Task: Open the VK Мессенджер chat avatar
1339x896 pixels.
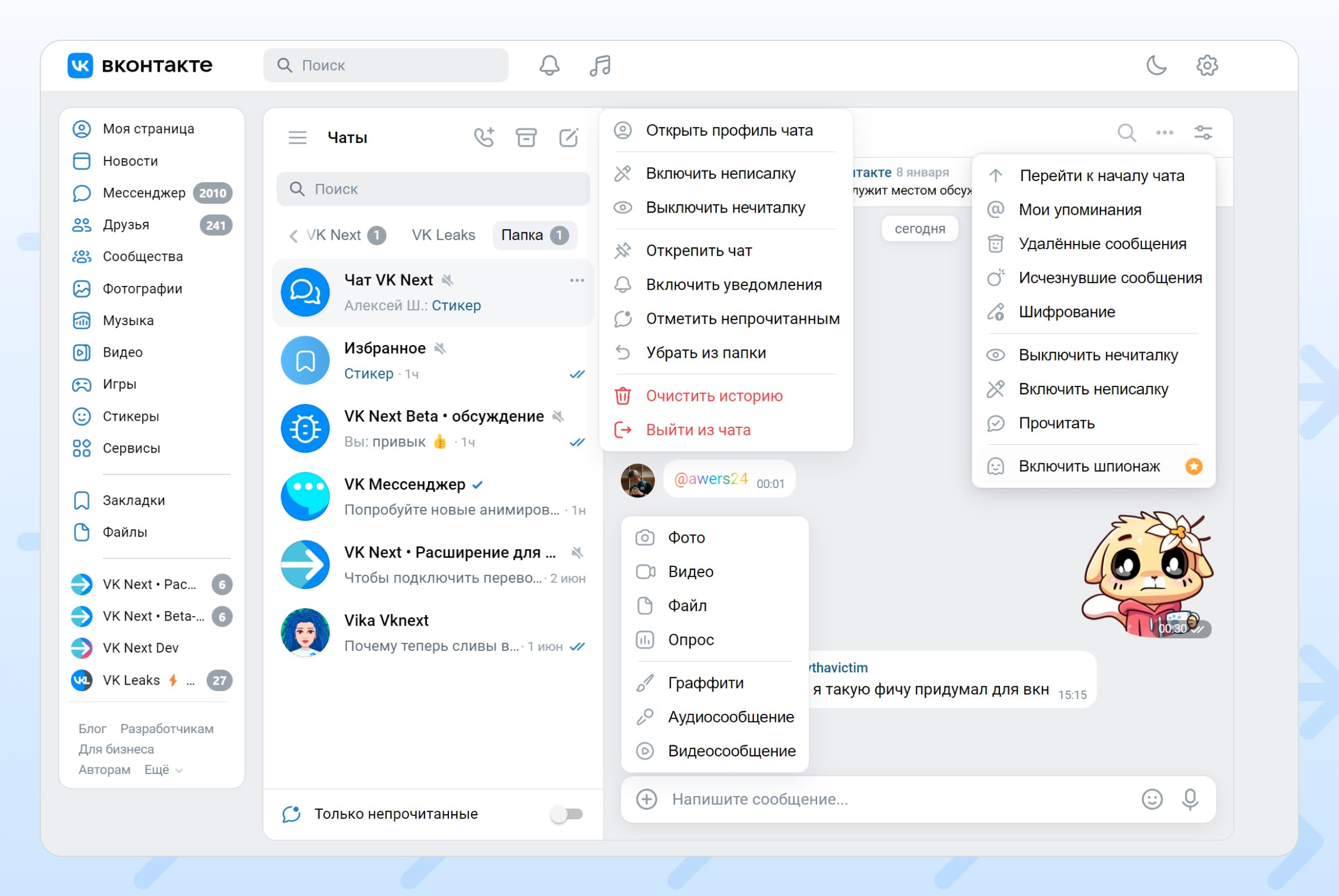Action: point(305,496)
